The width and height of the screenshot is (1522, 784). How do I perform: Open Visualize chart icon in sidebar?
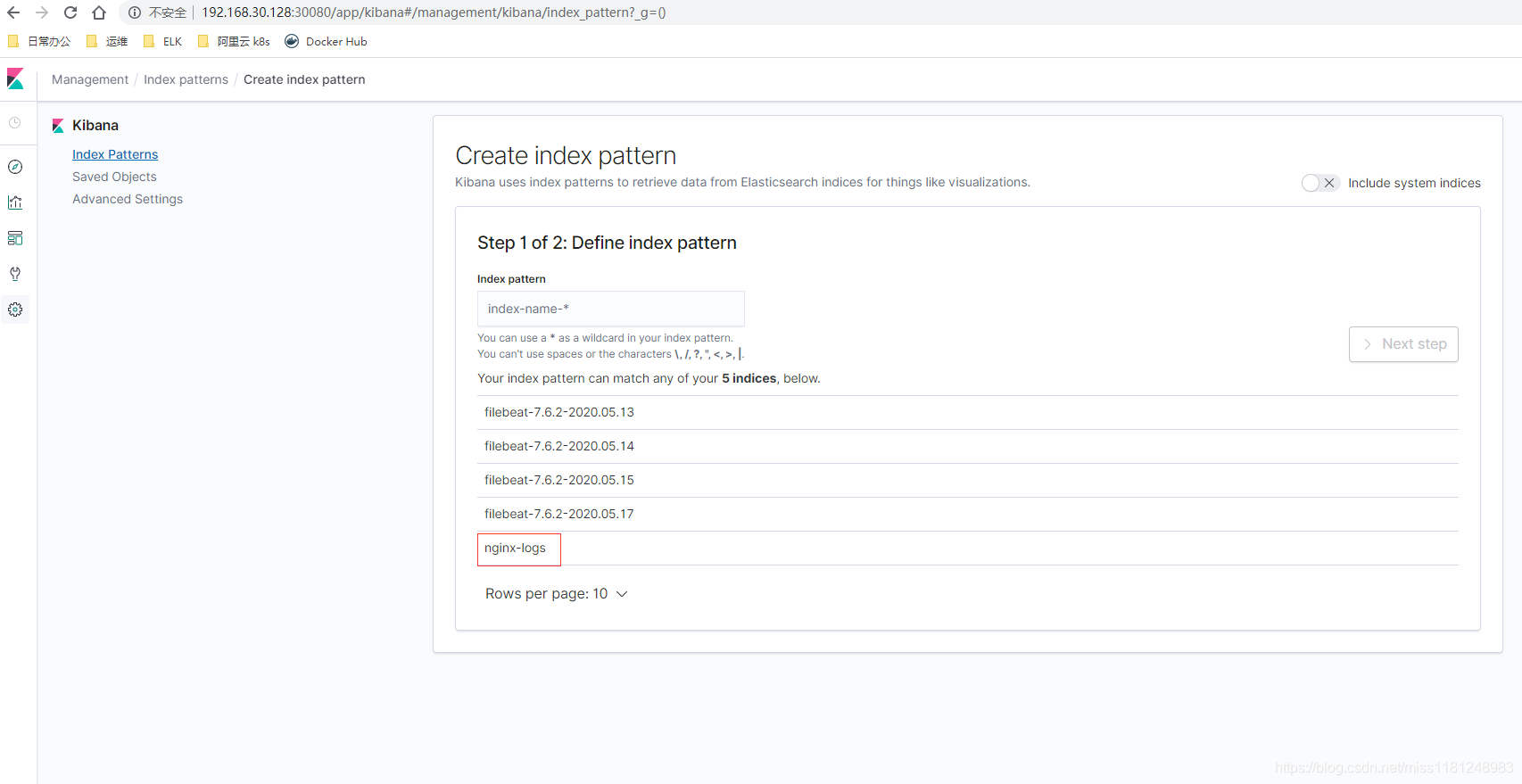15,202
